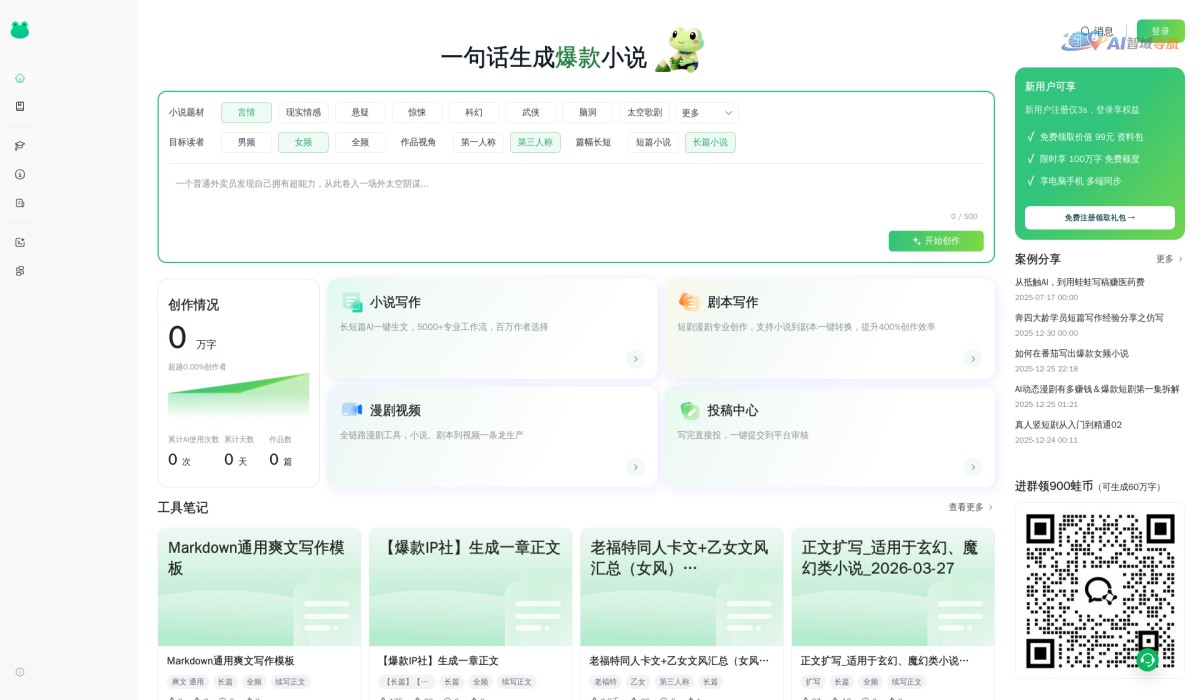Select 科幻 genre tag

pyautogui.click(x=474, y=113)
